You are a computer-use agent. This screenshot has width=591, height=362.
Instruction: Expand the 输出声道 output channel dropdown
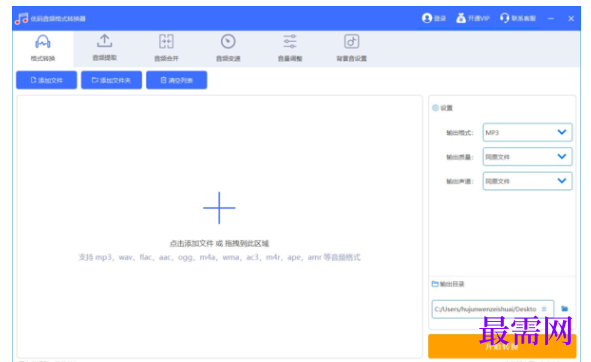(x=527, y=181)
